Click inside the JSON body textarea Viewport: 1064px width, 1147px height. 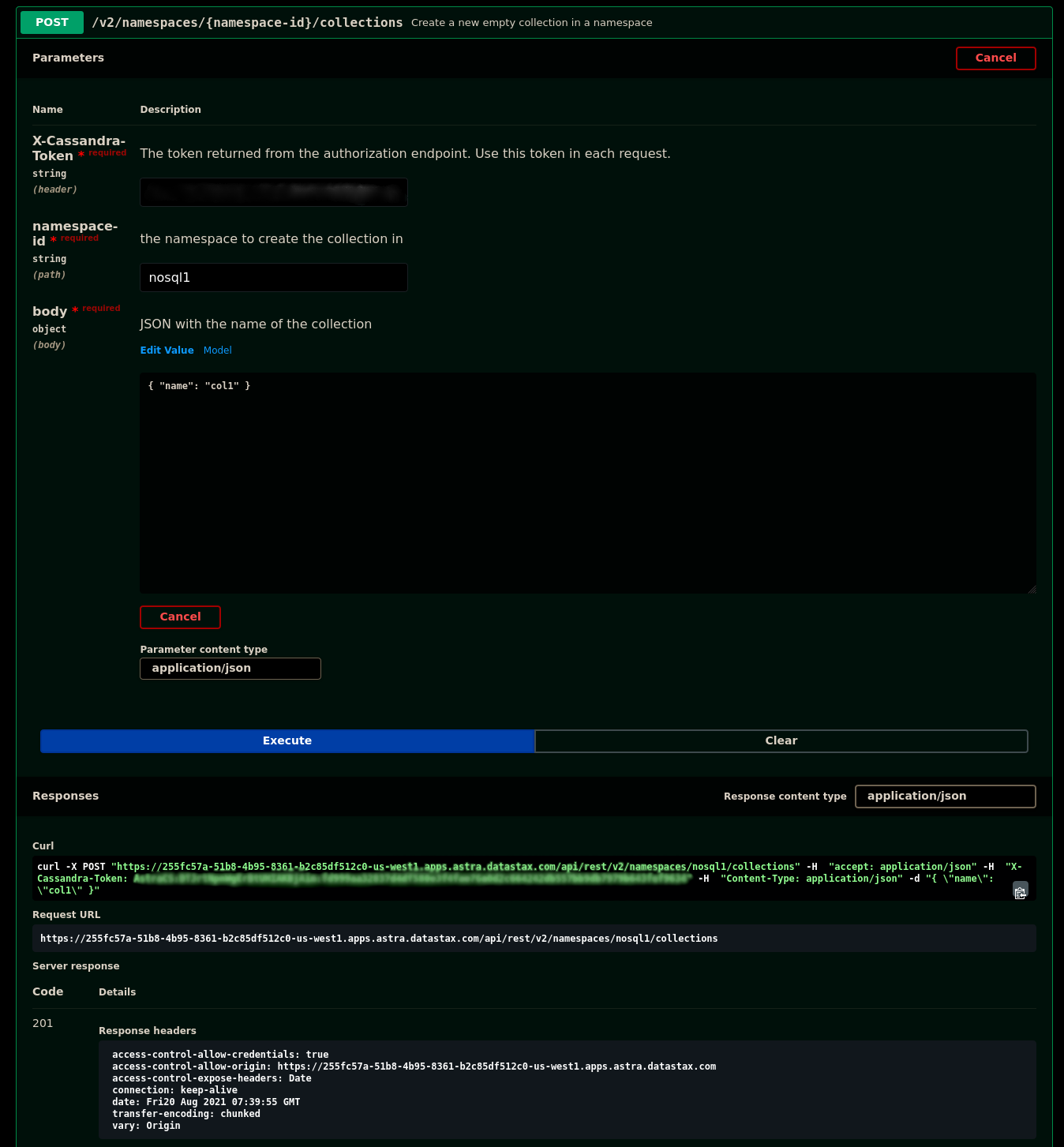588,482
